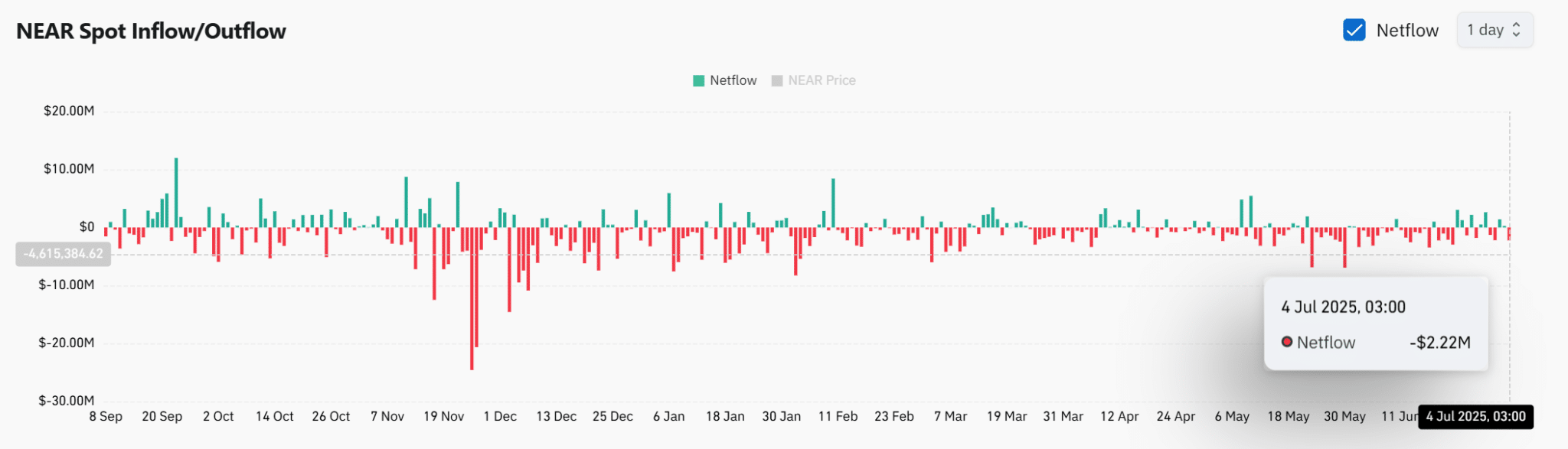This screenshot has height=449, width=1568.
Task: Uncheck the Netflow checkbox
Action: click(x=1354, y=30)
